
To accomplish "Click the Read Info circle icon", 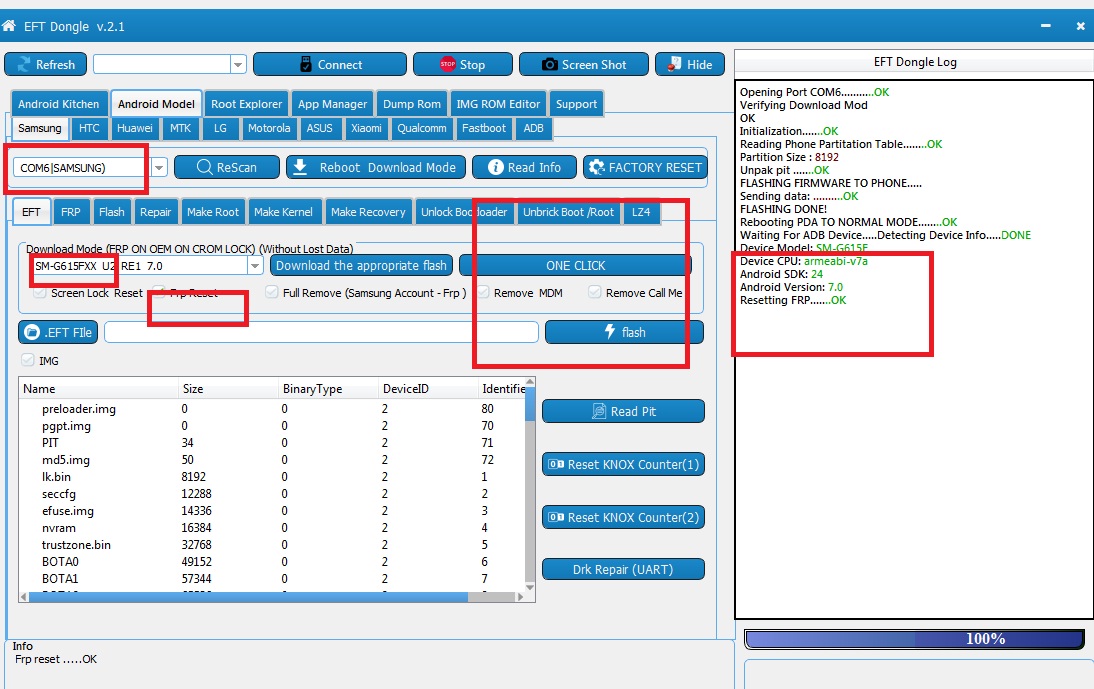I will 495,167.
